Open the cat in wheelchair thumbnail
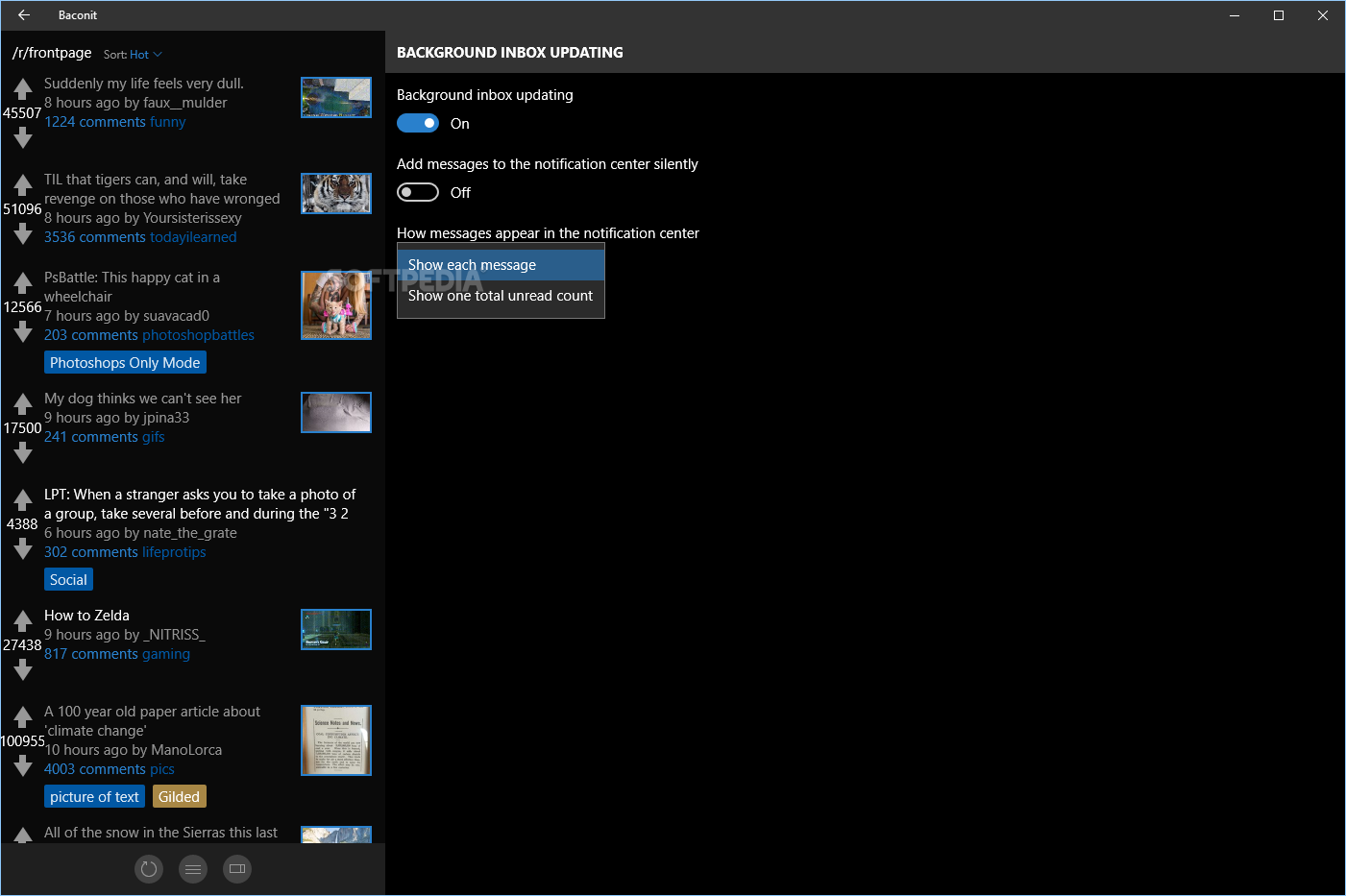The image size is (1346, 896). pyautogui.click(x=336, y=305)
